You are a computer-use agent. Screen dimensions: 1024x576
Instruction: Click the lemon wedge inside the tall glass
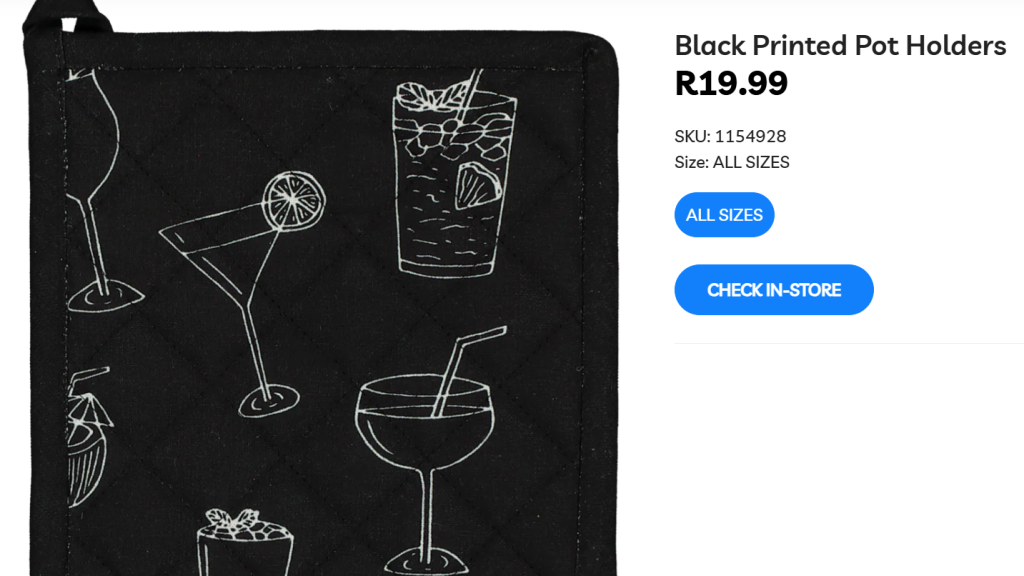(x=478, y=186)
